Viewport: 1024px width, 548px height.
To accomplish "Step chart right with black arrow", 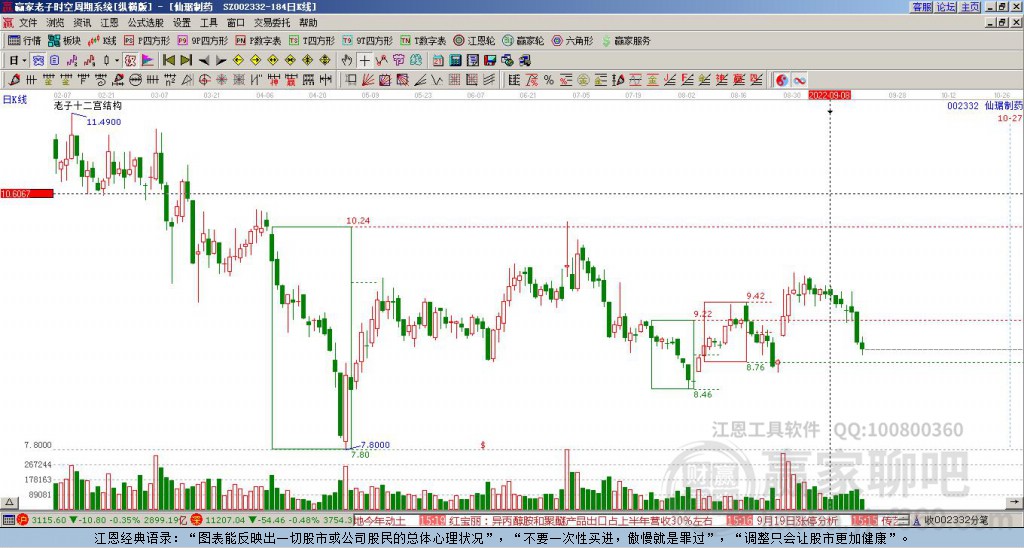I will (x=221, y=61).
